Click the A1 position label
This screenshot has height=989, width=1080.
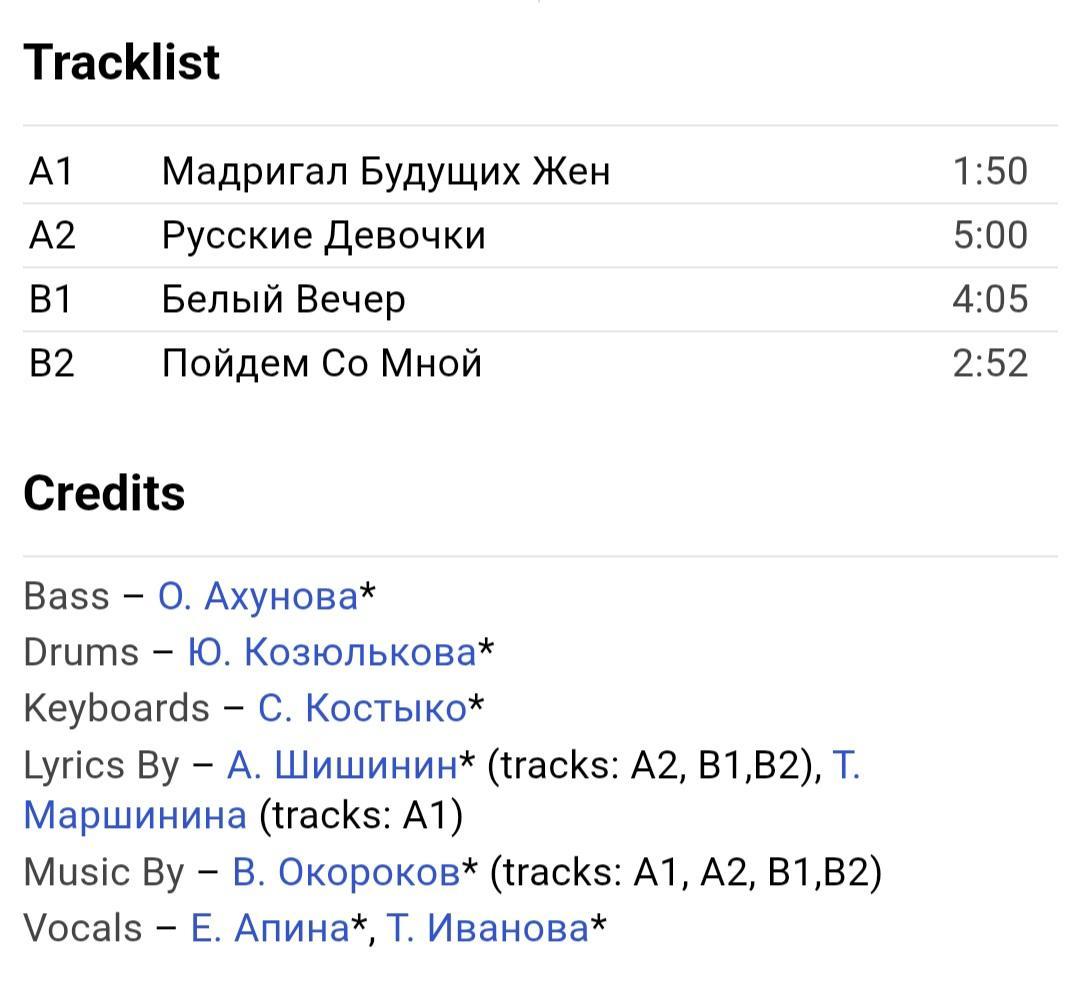coord(51,171)
